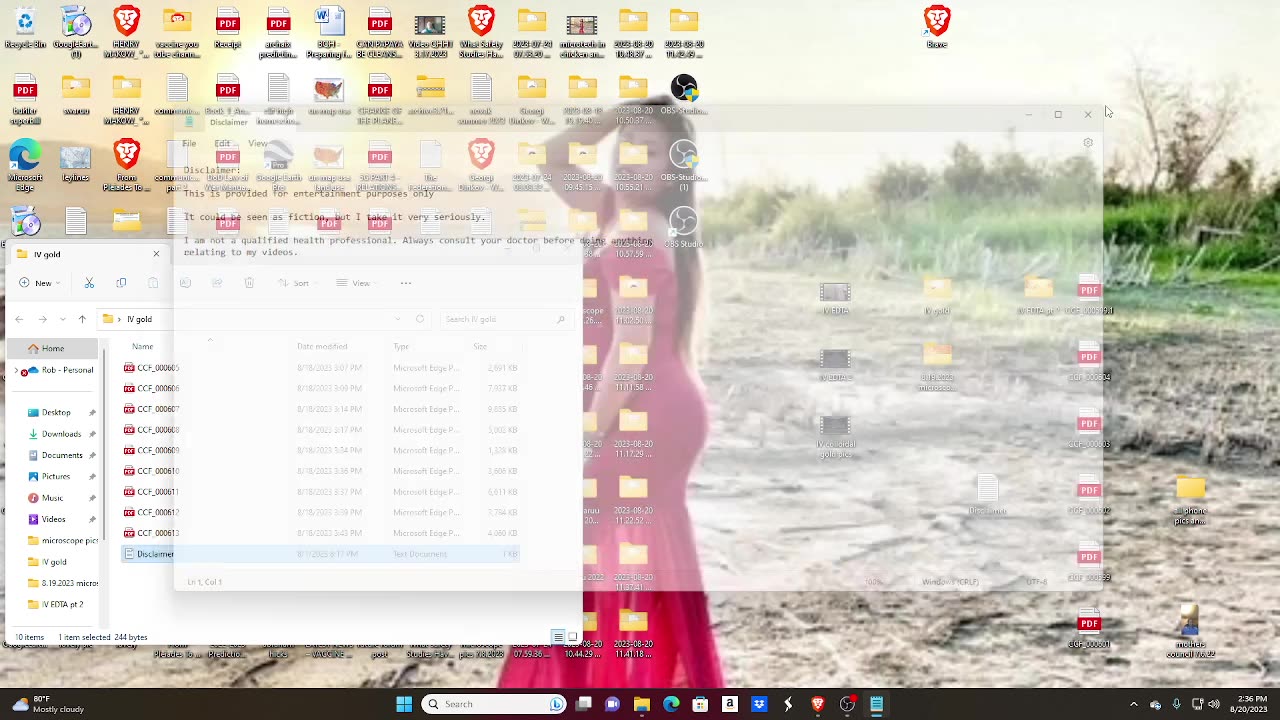Select the phone pics folder on desktop

(x=1190, y=500)
